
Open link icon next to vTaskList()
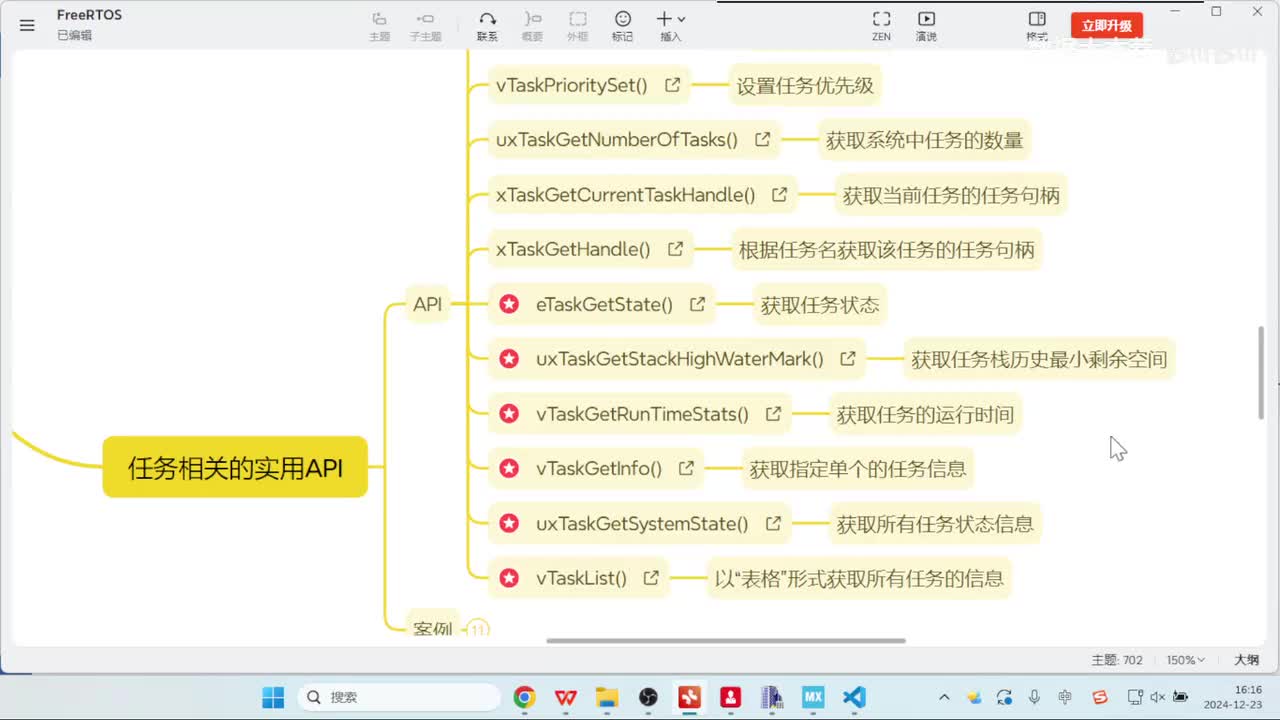[x=652, y=577]
